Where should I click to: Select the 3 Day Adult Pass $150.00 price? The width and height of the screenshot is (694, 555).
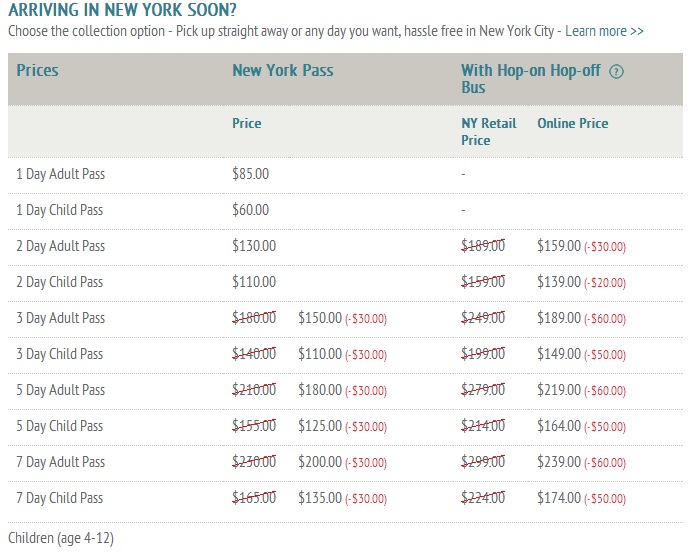tap(320, 318)
